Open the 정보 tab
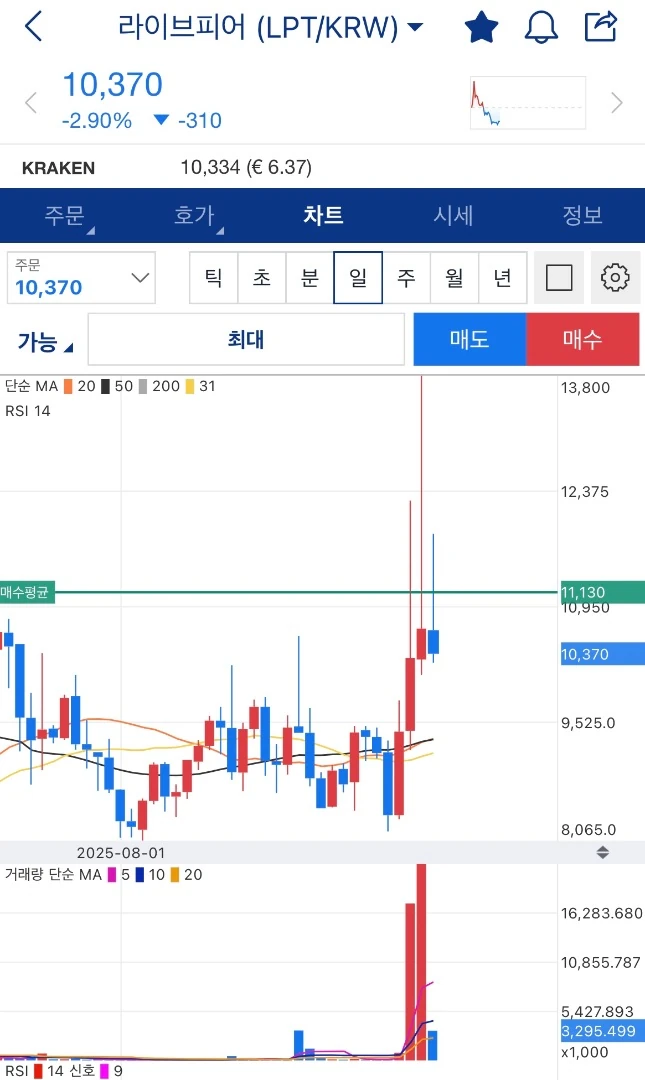Image resolution: width=645 pixels, height=1080 pixels. (582, 216)
